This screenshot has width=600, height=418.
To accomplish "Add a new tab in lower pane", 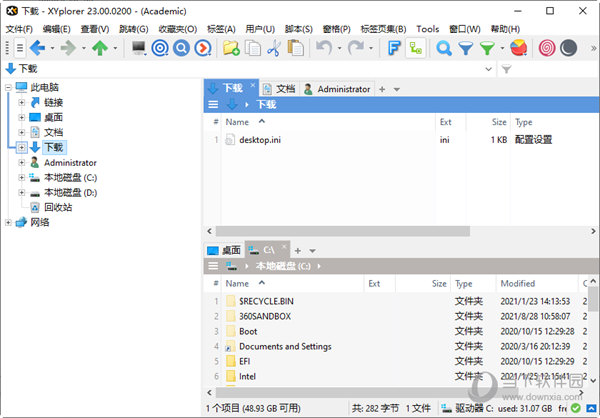I will (x=297, y=251).
